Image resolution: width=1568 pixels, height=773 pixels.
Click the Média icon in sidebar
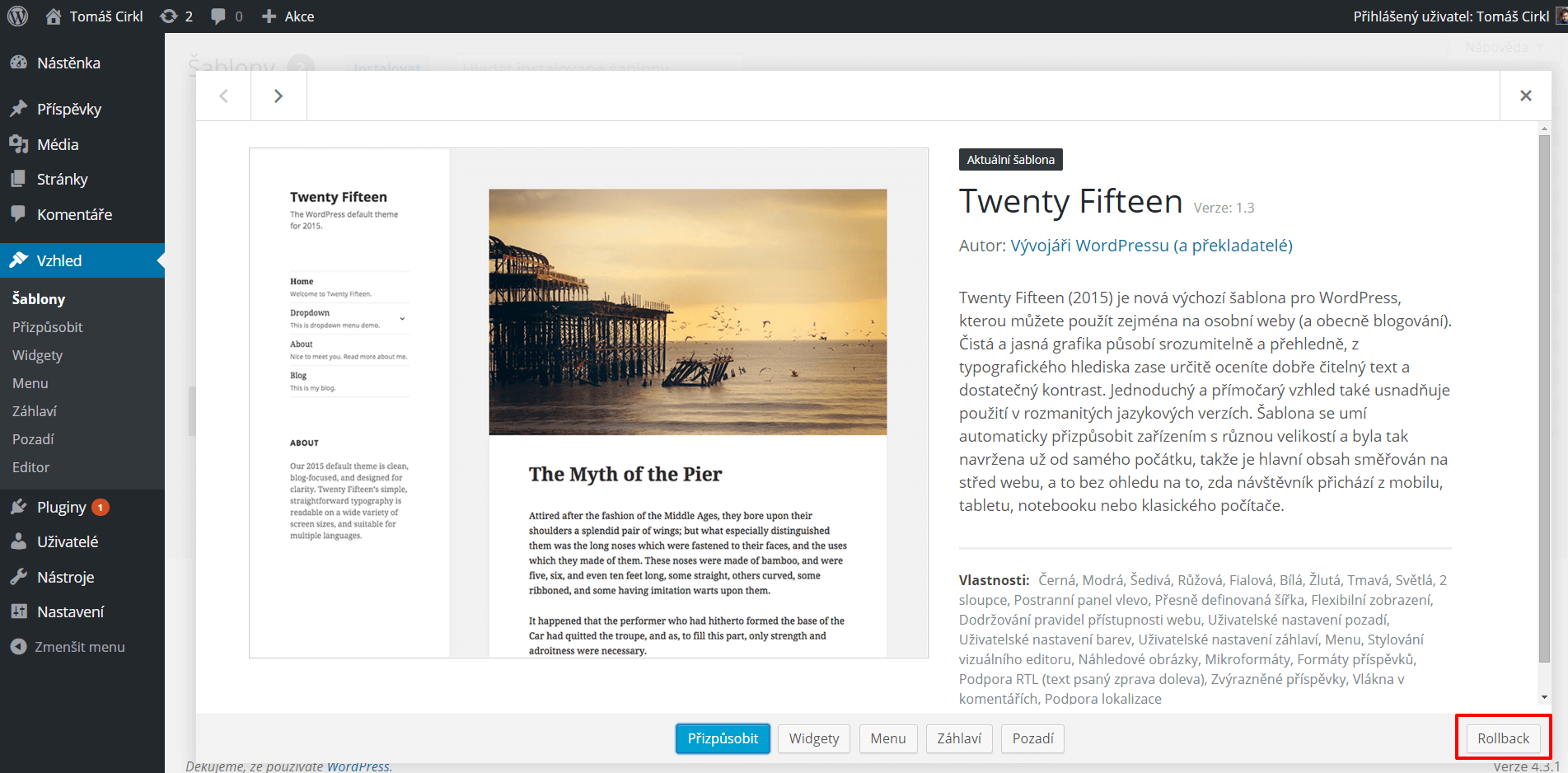click(x=18, y=144)
